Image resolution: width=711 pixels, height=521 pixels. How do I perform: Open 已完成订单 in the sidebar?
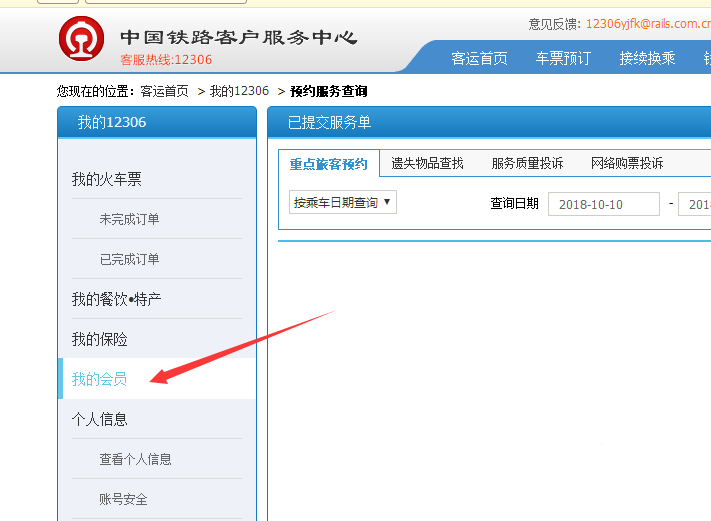coord(129,259)
